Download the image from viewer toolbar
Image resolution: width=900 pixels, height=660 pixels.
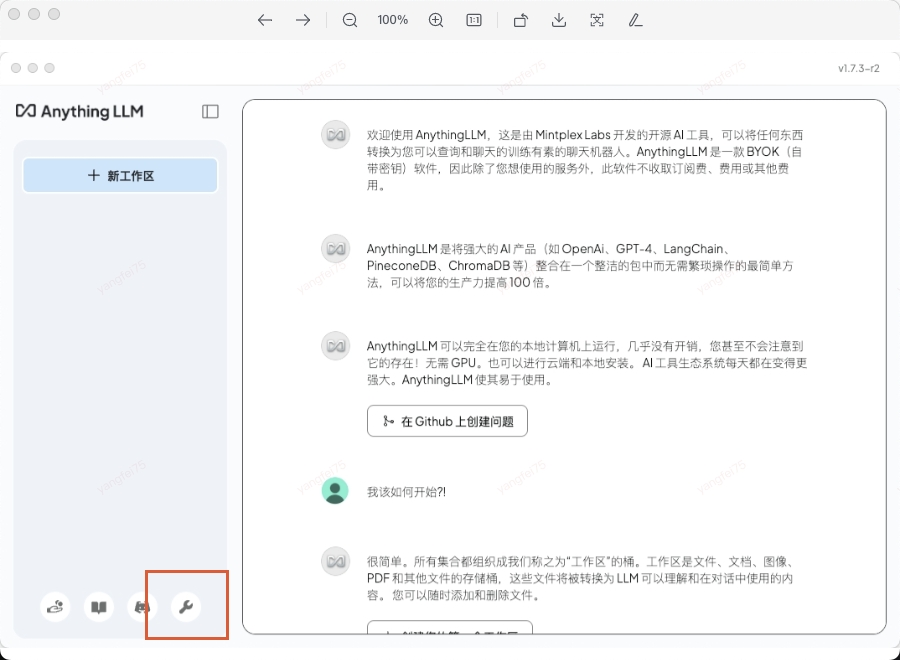(558, 20)
